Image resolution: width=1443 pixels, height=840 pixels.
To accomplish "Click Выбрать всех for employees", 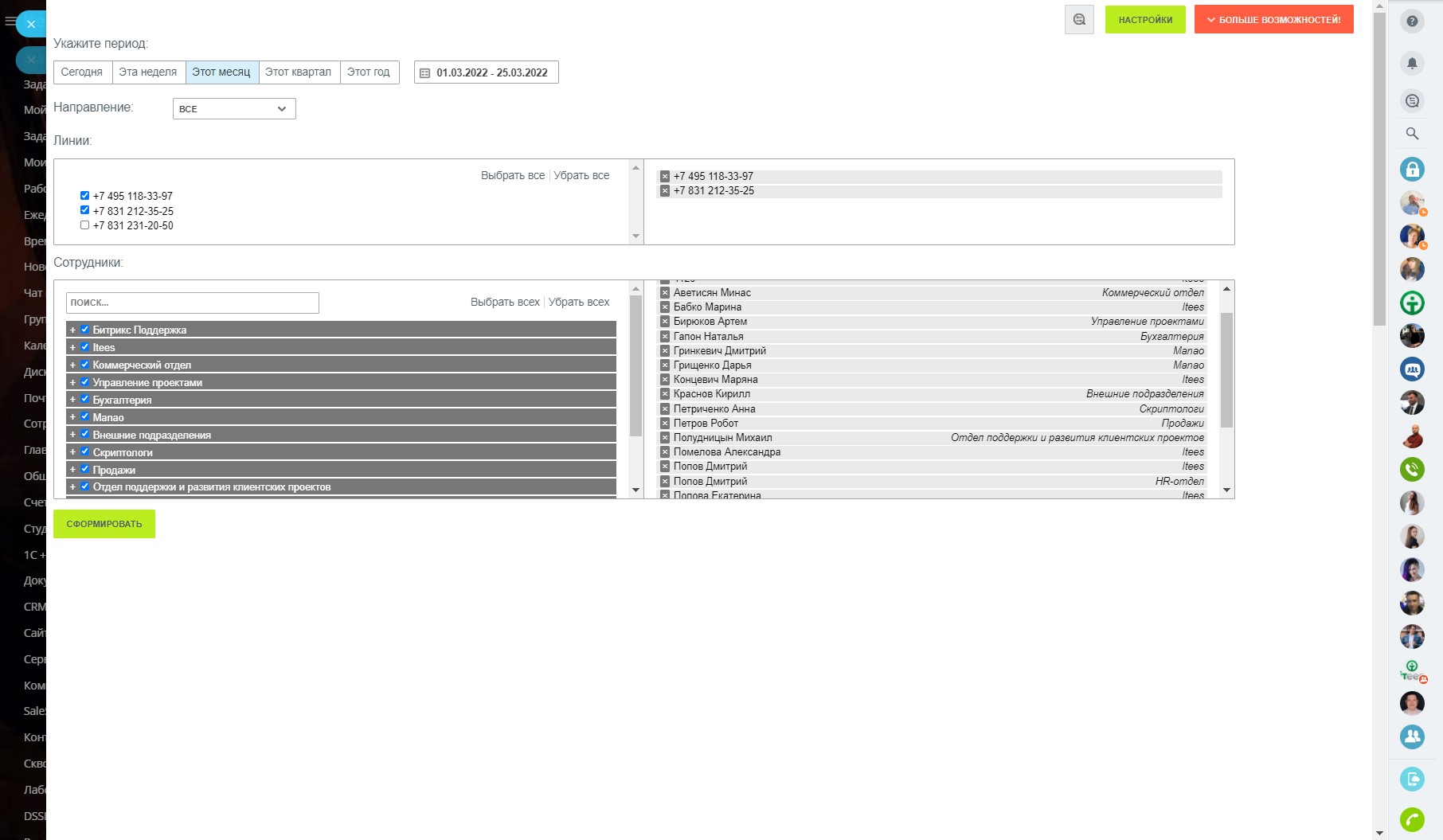I will (505, 302).
